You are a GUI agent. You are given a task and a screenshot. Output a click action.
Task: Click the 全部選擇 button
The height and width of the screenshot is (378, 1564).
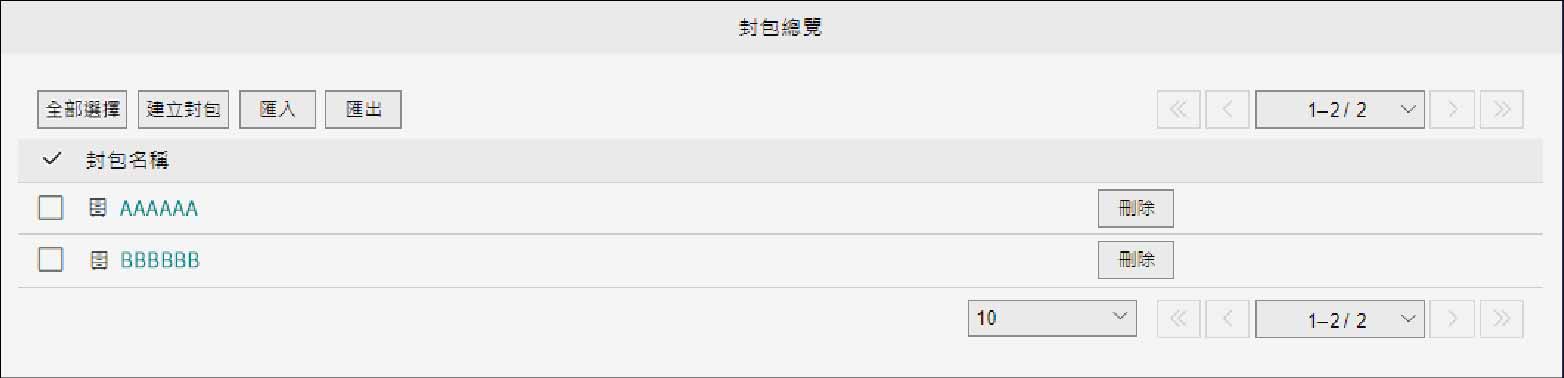(x=82, y=110)
